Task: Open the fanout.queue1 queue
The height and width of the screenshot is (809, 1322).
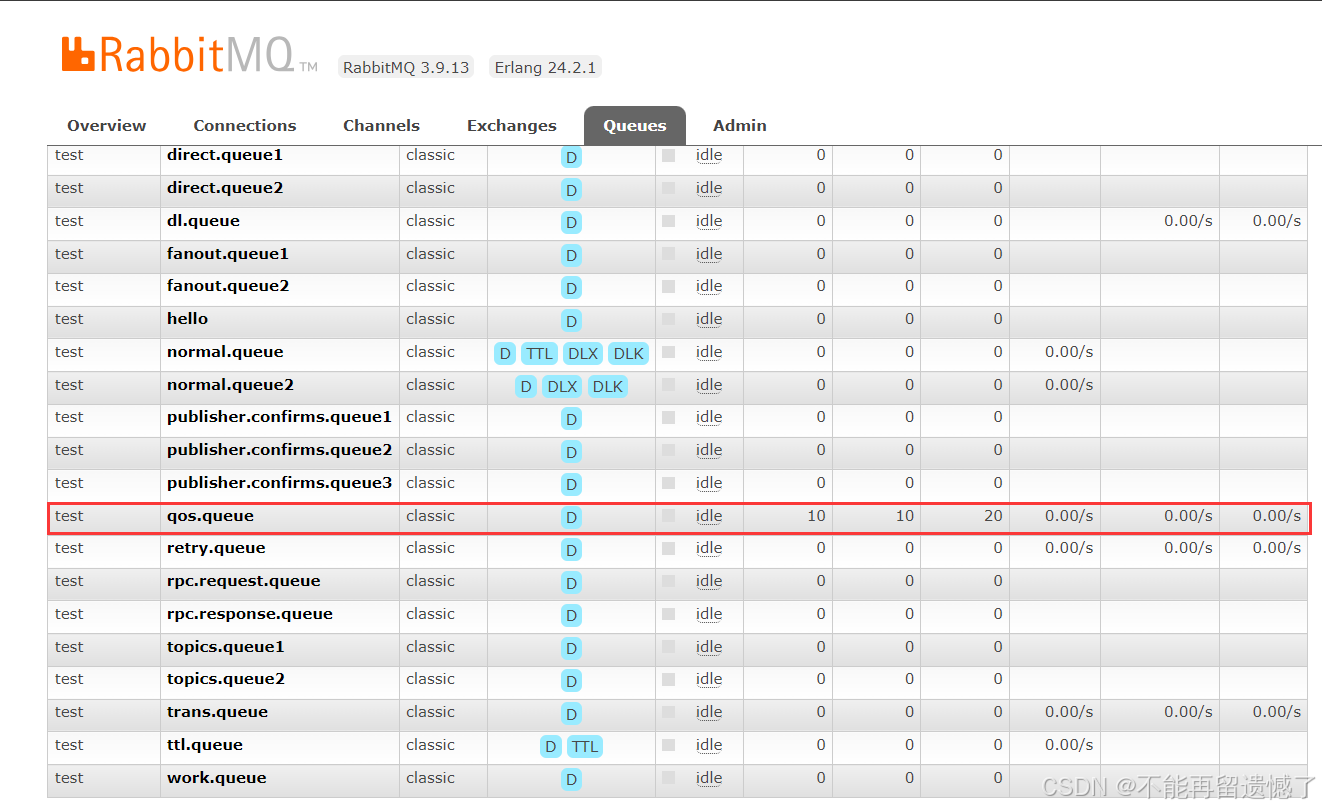Action: pos(228,254)
